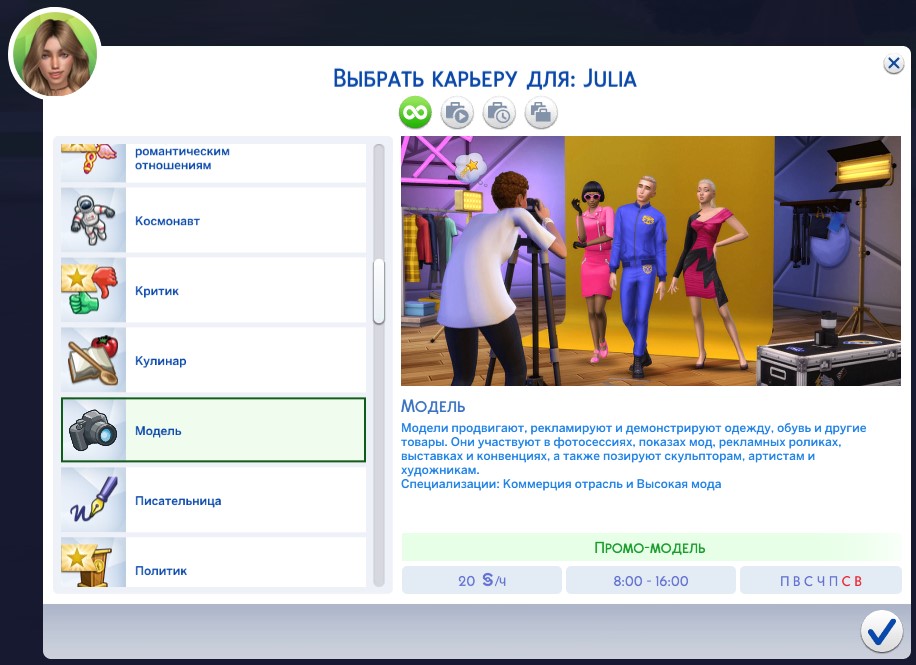Click the briefcase with play symbol filter icon

point(457,112)
